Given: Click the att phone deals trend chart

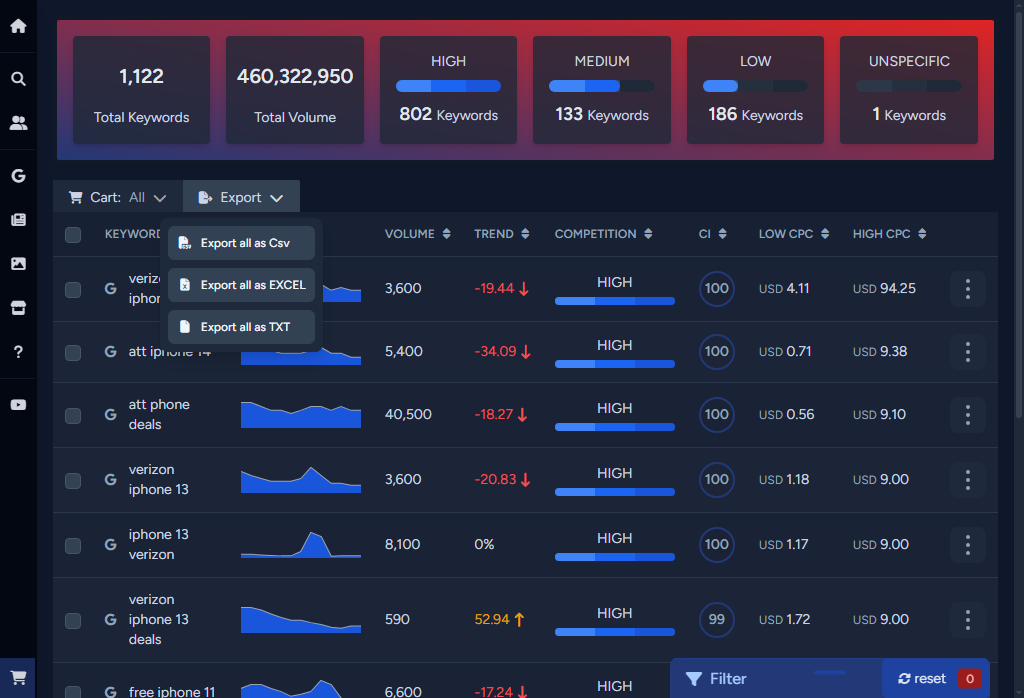Looking at the screenshot, I should (300, 415).
